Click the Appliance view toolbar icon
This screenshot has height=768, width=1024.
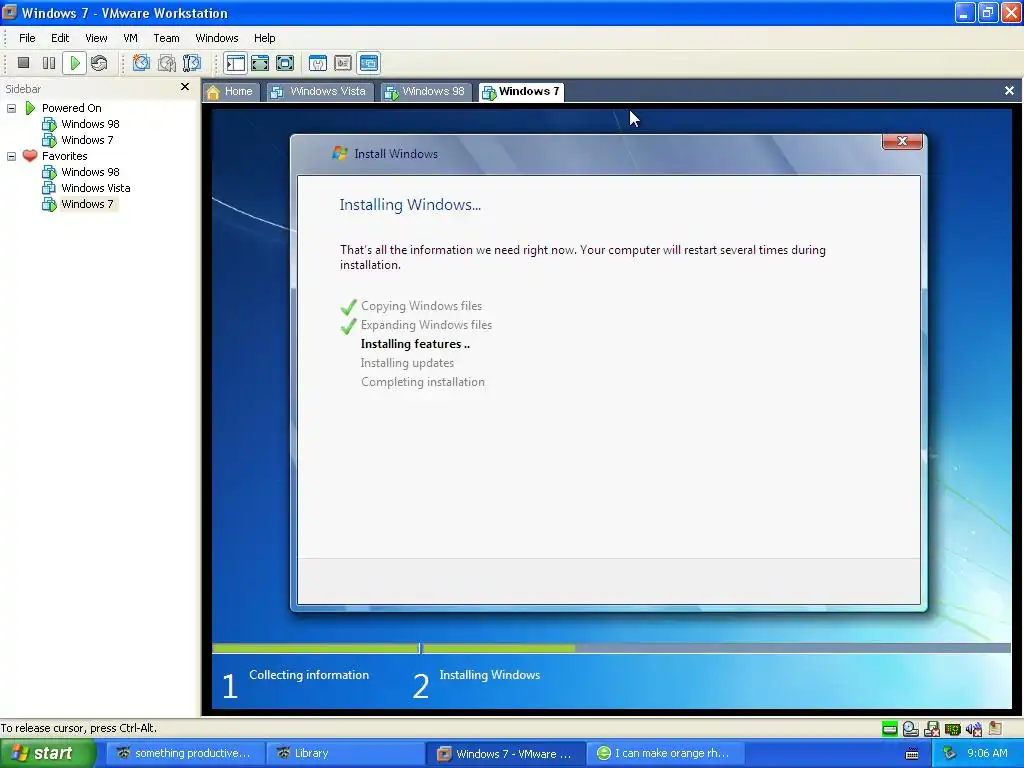[x=343, y=63]
